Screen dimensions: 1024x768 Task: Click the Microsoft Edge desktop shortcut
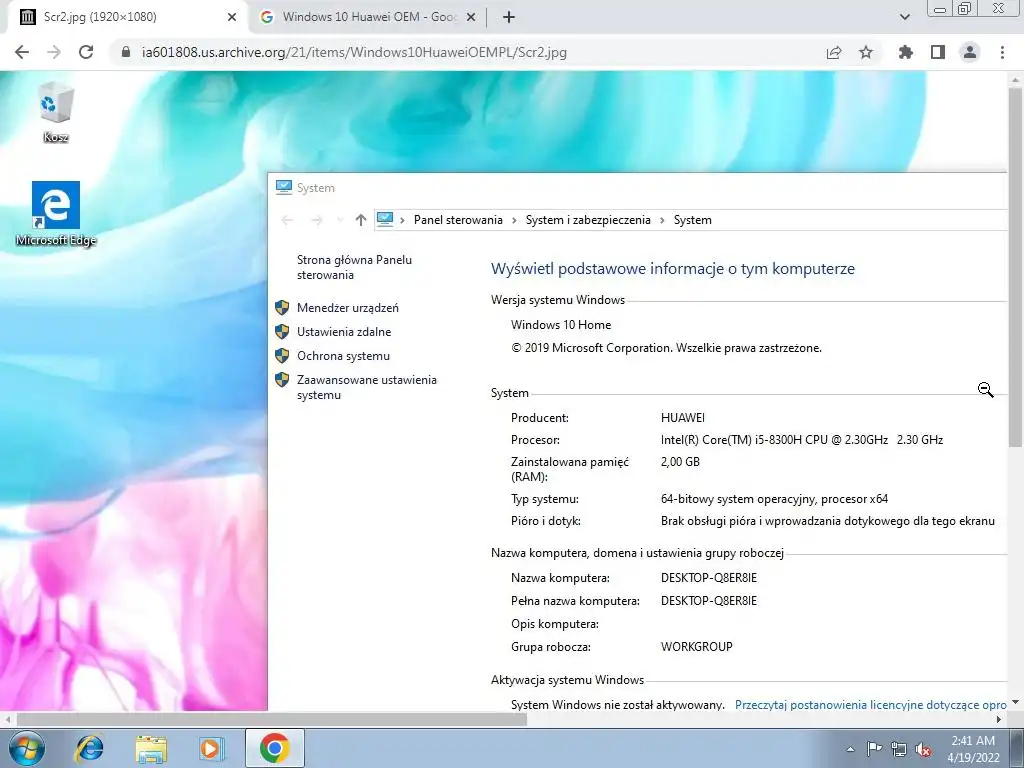point(56,214)
